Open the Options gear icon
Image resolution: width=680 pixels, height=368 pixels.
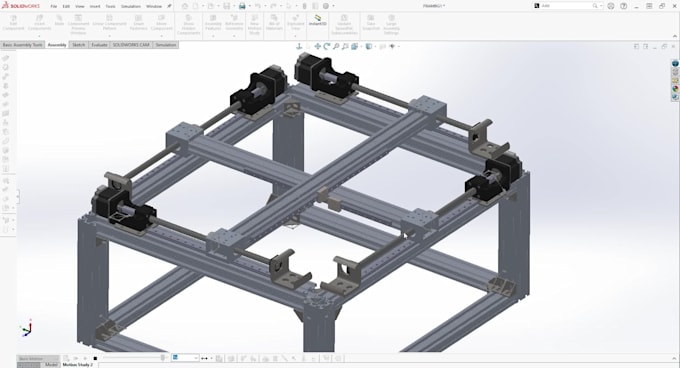[x=326, y=6]
